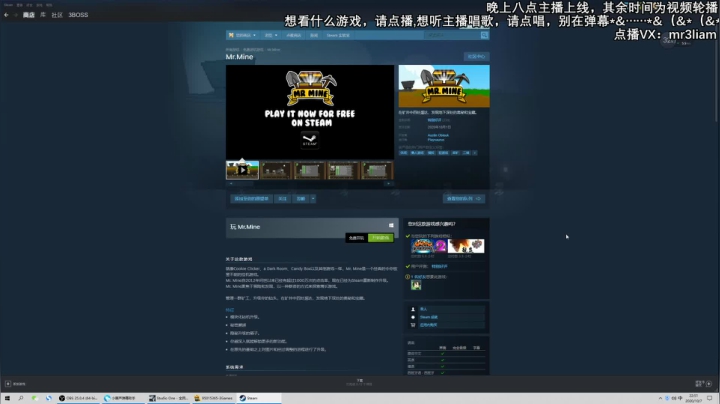Open the second recommended similar game image

click(466, 246)
